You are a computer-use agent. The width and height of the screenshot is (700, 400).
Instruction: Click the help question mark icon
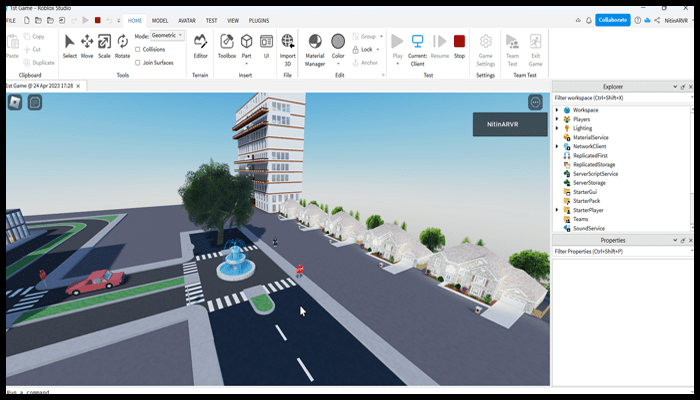638,21
